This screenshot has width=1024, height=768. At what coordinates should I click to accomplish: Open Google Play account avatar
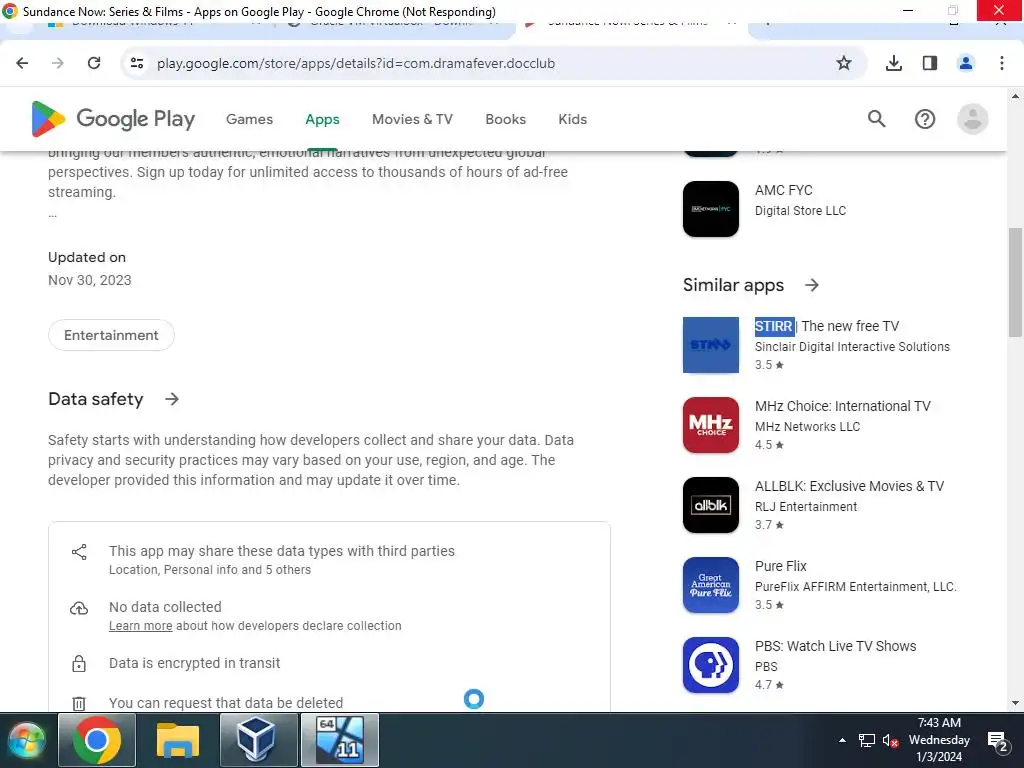[x=972, y=119]
